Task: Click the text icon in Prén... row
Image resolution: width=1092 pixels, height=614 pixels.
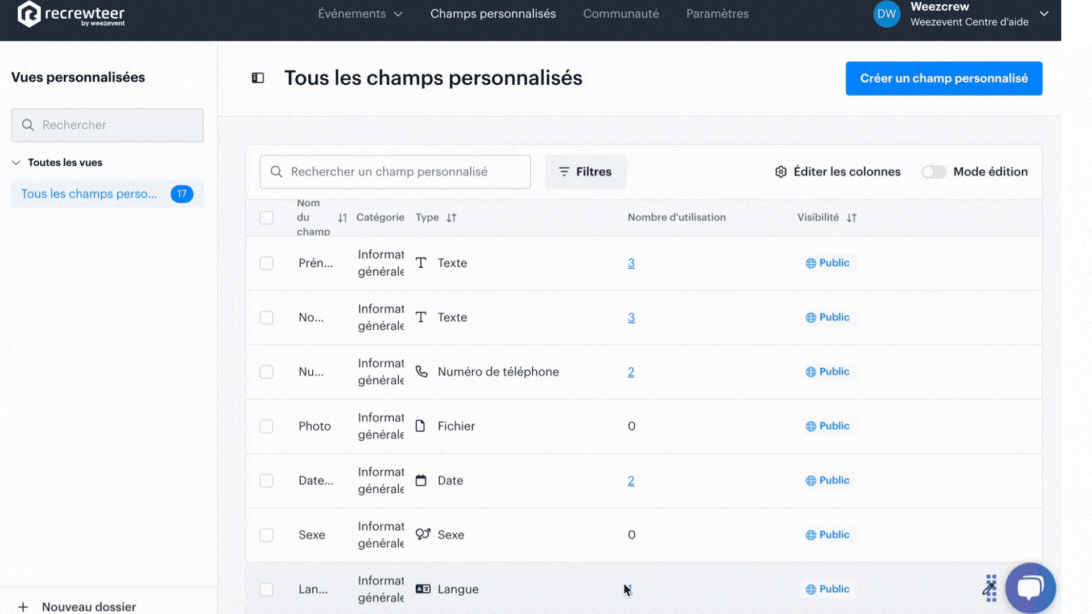Action: (421, 263)
